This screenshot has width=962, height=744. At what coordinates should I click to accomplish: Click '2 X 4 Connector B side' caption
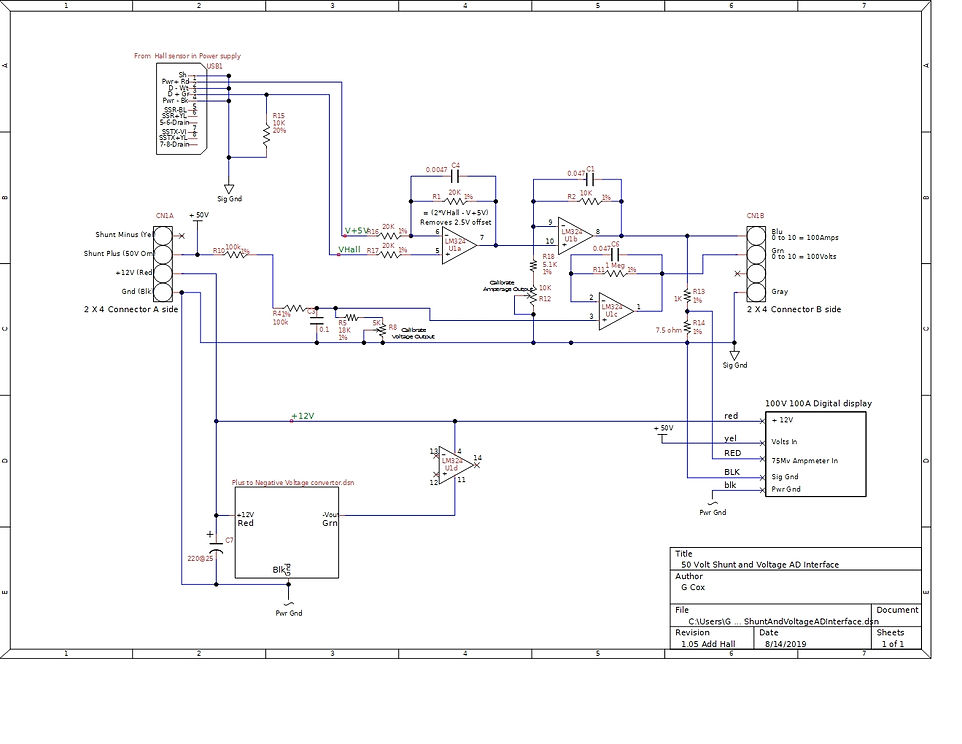pyautogui.click(x=794, y=309)
